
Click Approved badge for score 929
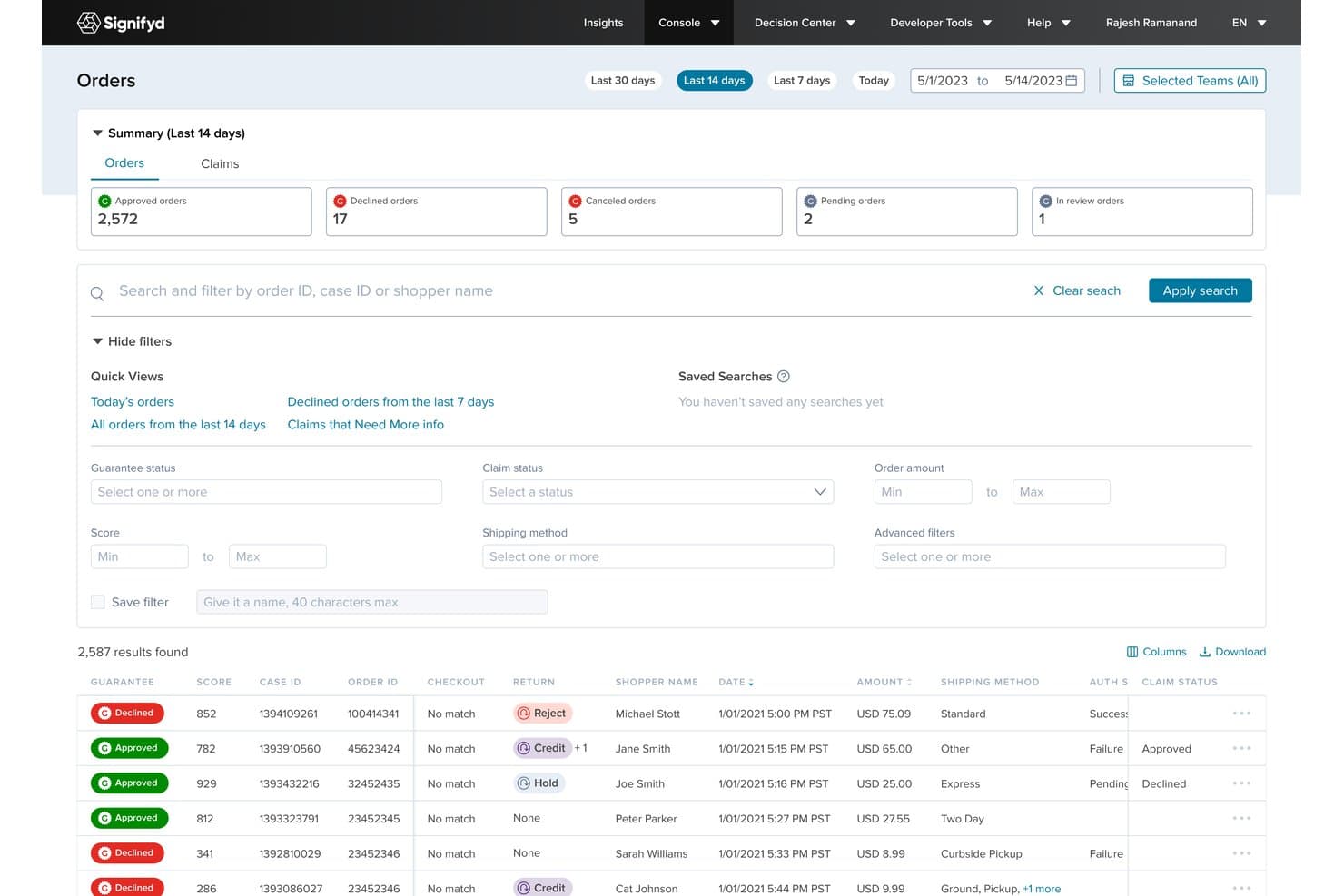point(130,783)
